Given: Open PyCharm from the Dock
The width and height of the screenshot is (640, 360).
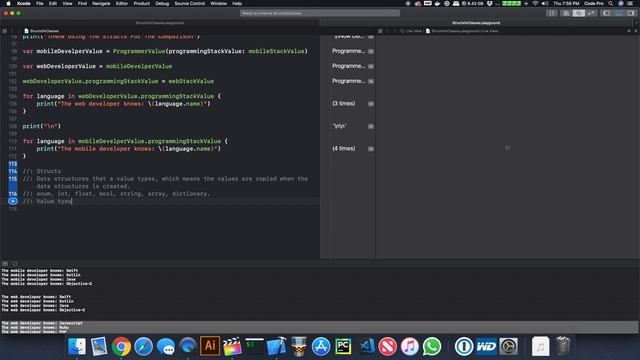Looking at the screenshot, I should (x=343, y=347).
